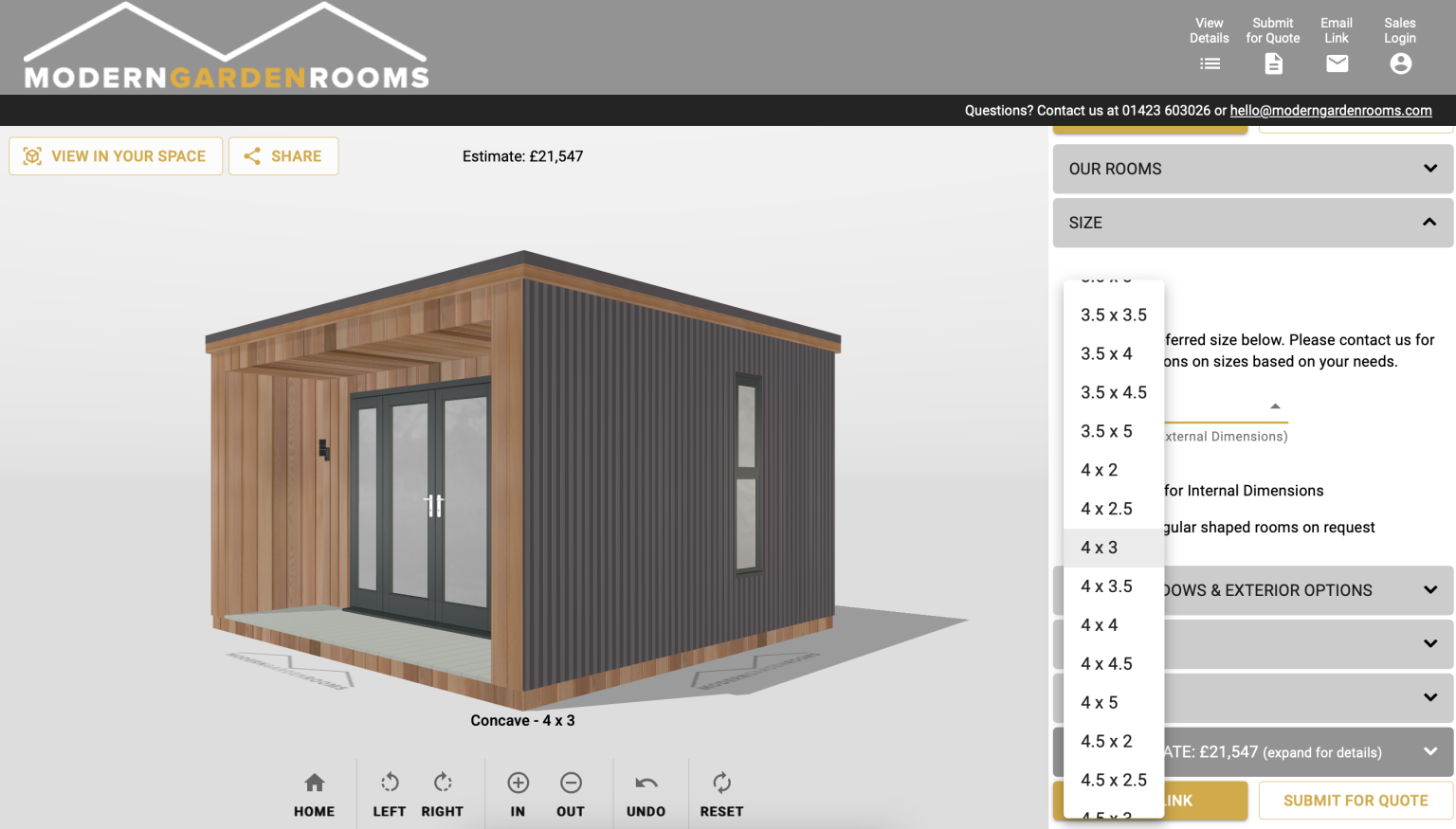
Task: Zoom out from the garden room
Action: click(570, 793)
